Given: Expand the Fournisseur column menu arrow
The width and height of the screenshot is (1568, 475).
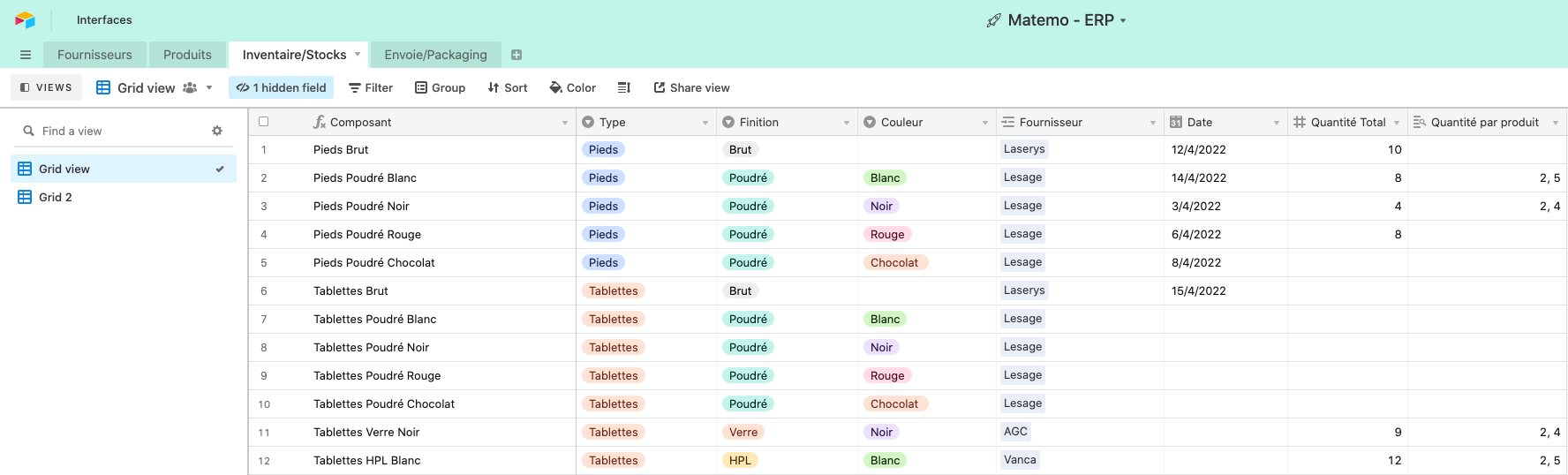Looking at the screenshot, I should (x=1153, y=123).
